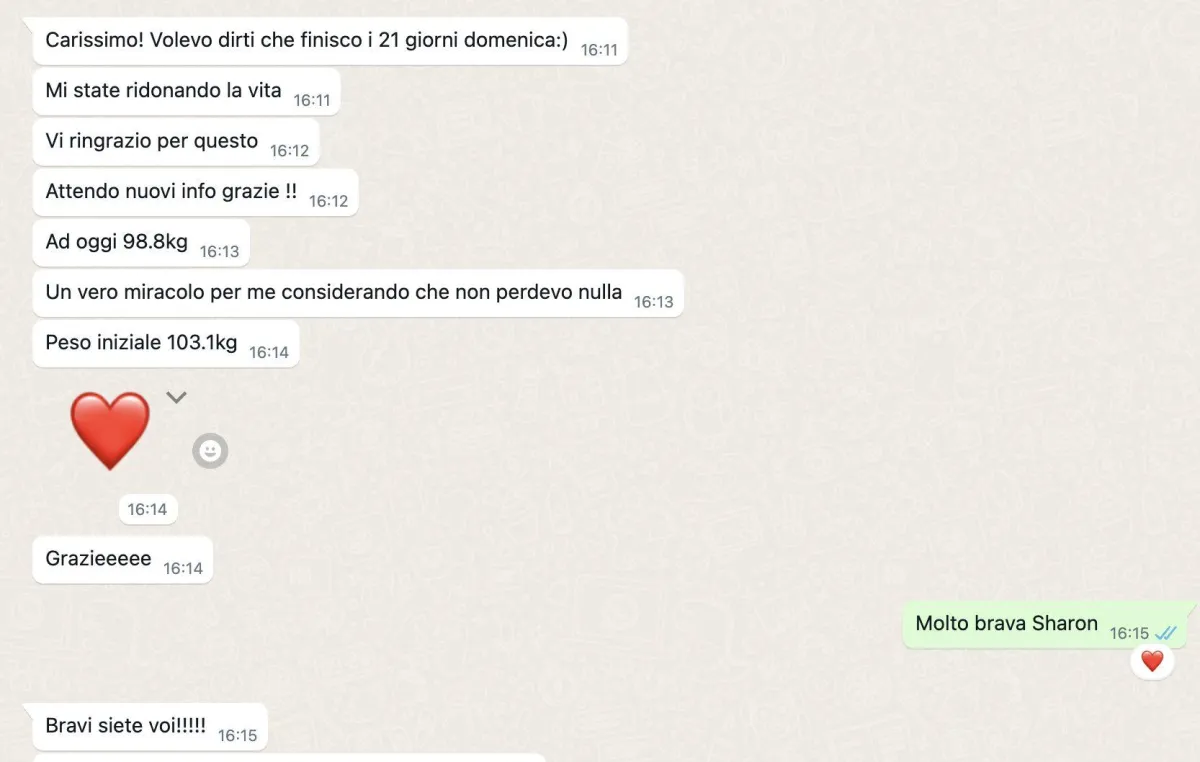Select the Molto brava Sharon message bubble
The width and height of the screenshot is (1200, 762).
1045,625
